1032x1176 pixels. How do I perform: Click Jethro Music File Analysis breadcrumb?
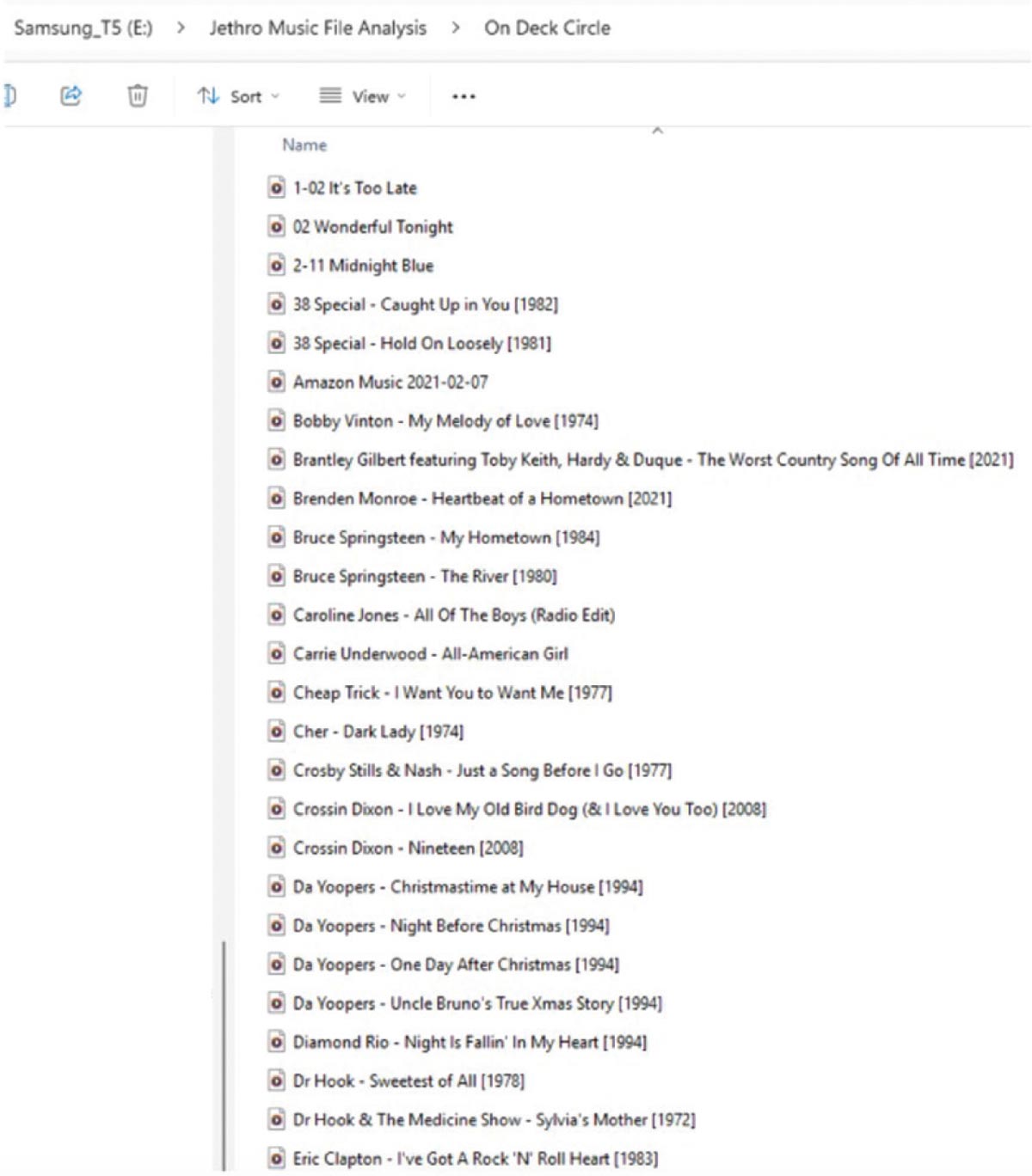coord(317,28)
